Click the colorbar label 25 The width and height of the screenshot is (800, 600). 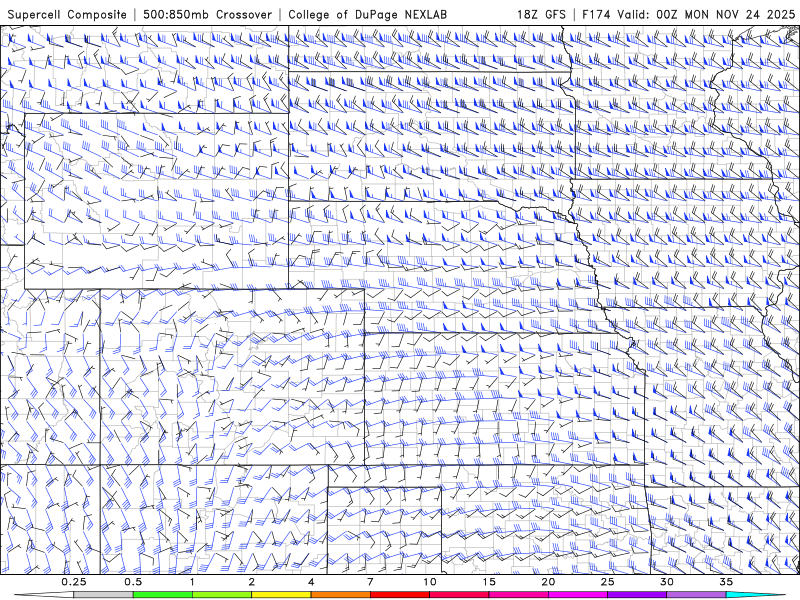point(607,582)
